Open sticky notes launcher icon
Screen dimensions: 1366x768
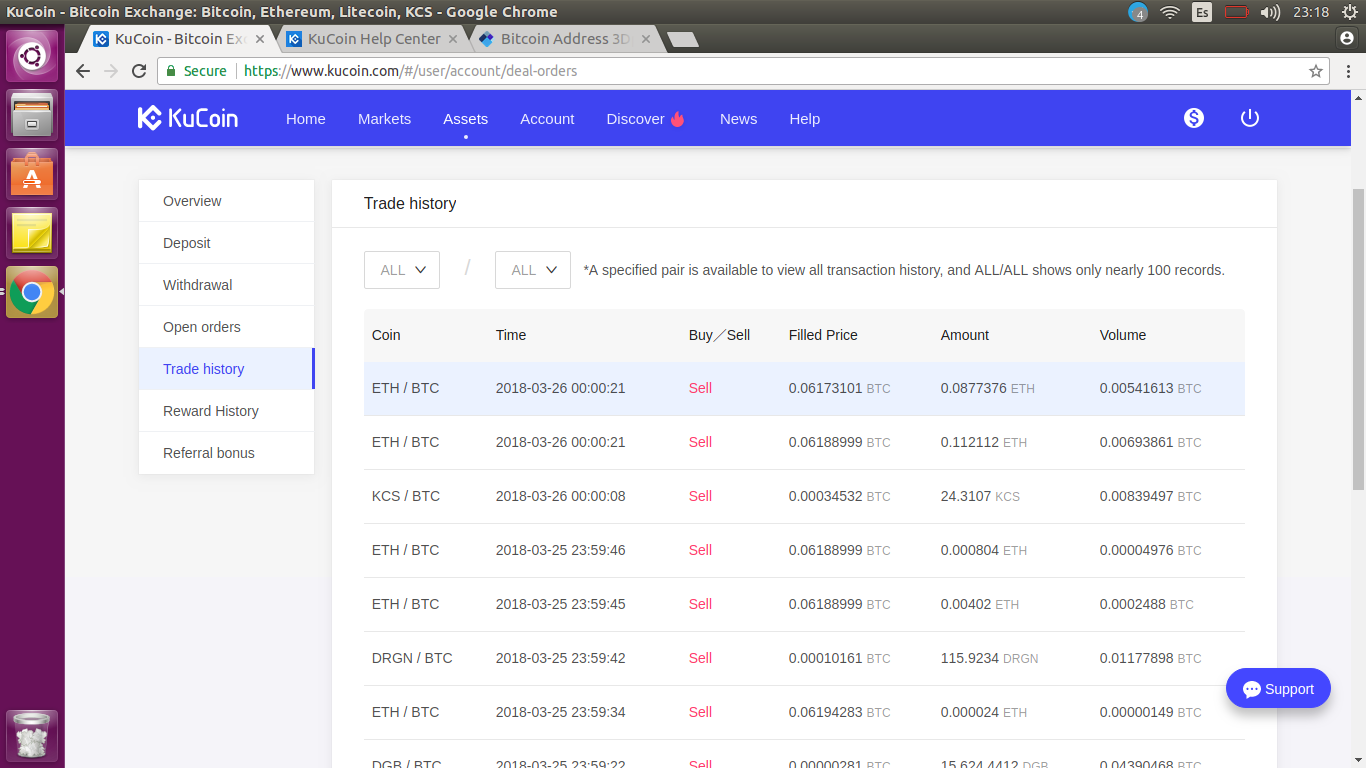point(32,233)
